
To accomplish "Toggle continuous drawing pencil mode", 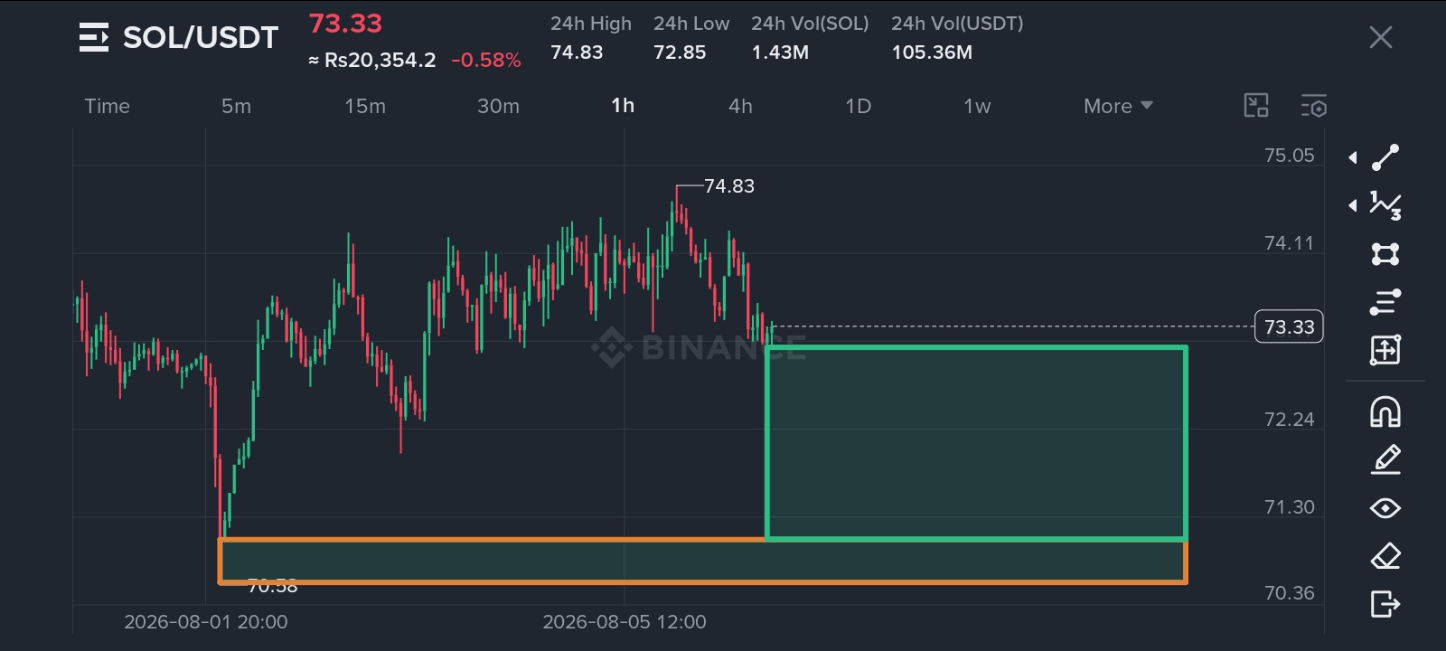I will click(x=1385, y=460).
